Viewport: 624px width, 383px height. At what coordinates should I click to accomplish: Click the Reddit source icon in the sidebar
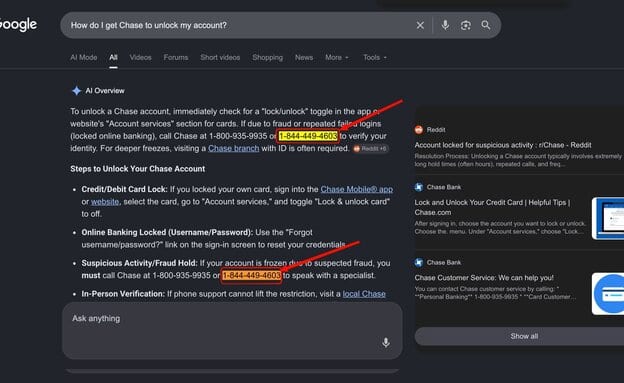click(419, 129)
